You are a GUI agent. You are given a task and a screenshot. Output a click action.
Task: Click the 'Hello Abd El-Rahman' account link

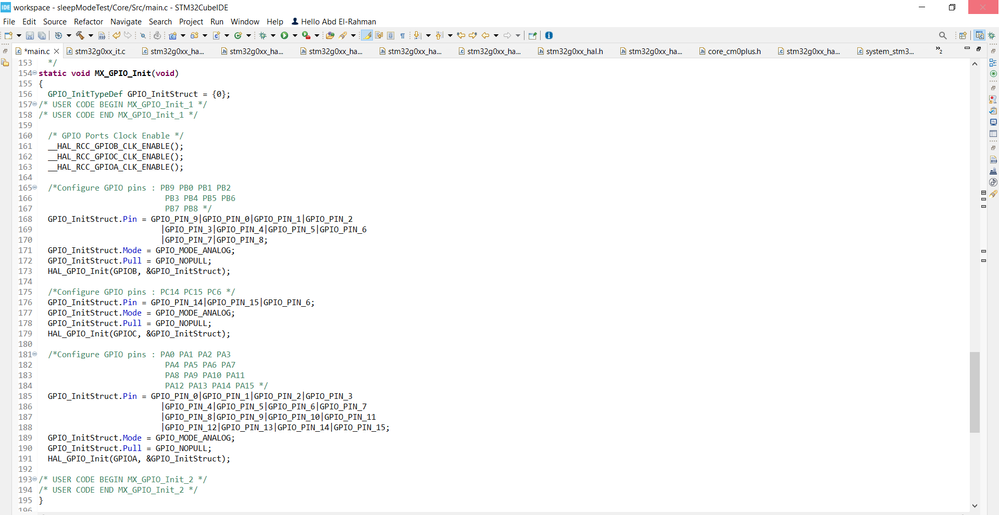click(334, 22)
